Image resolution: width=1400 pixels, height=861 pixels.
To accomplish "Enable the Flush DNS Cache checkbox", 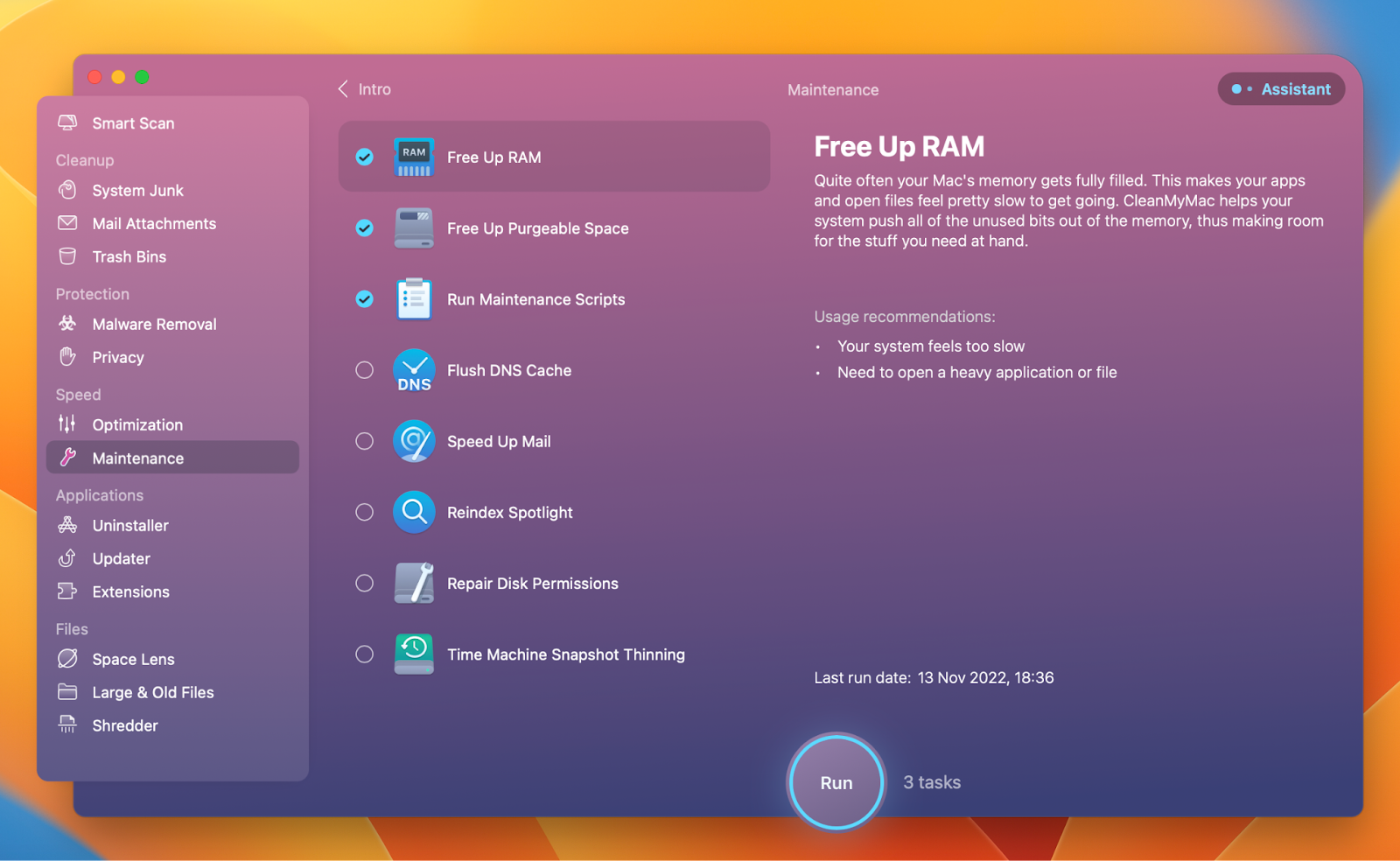I will [x=365, y=370].
